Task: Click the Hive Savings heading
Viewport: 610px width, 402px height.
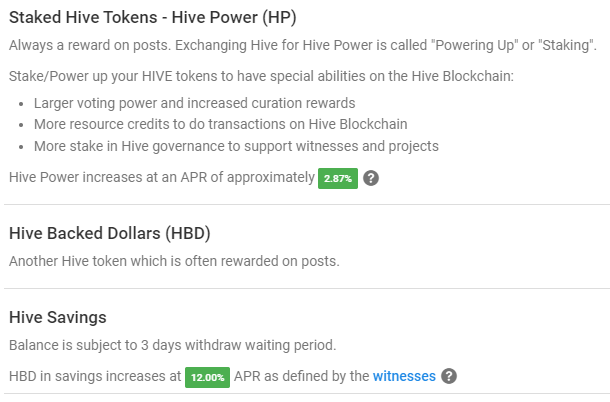Action: pyautogui.click(x=58, y=317)
